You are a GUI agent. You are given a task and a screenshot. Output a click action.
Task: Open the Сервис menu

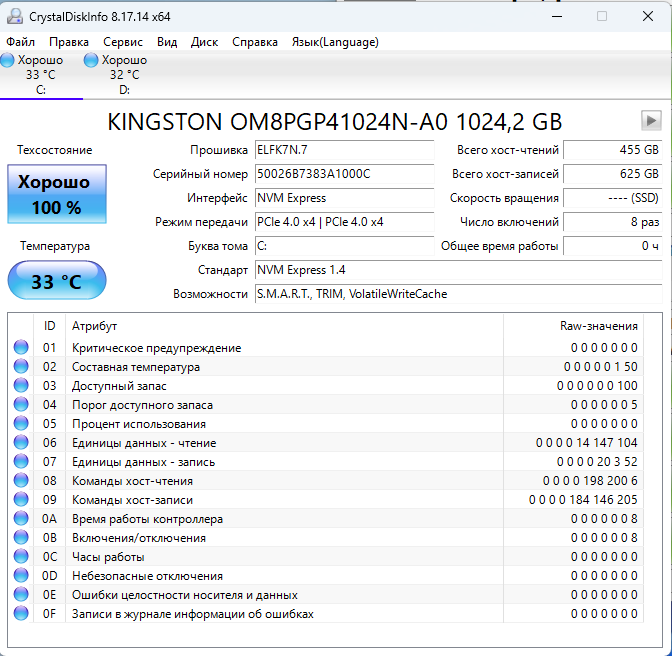(x=123, y=42)
